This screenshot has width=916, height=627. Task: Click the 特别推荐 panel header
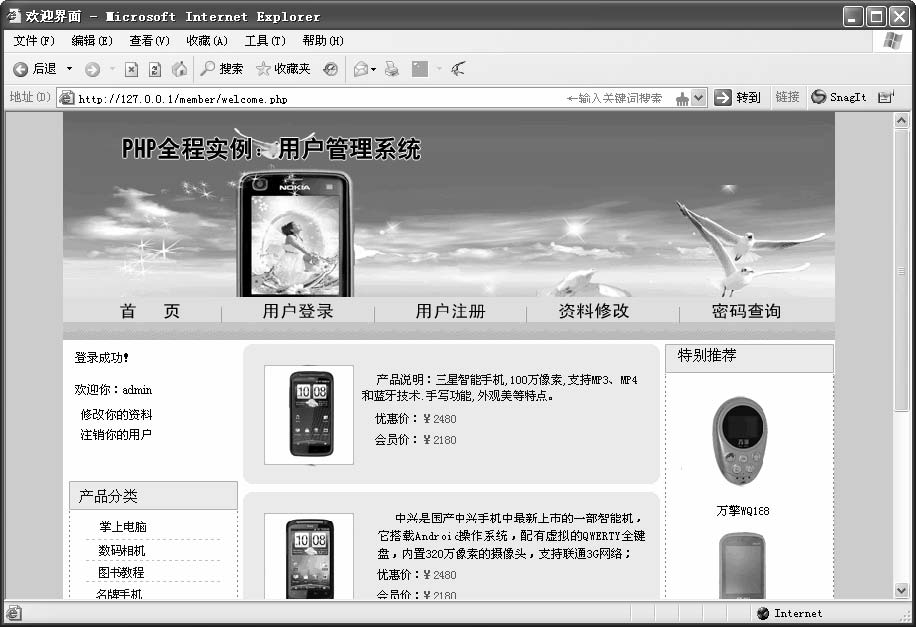[x=750, y=356]
